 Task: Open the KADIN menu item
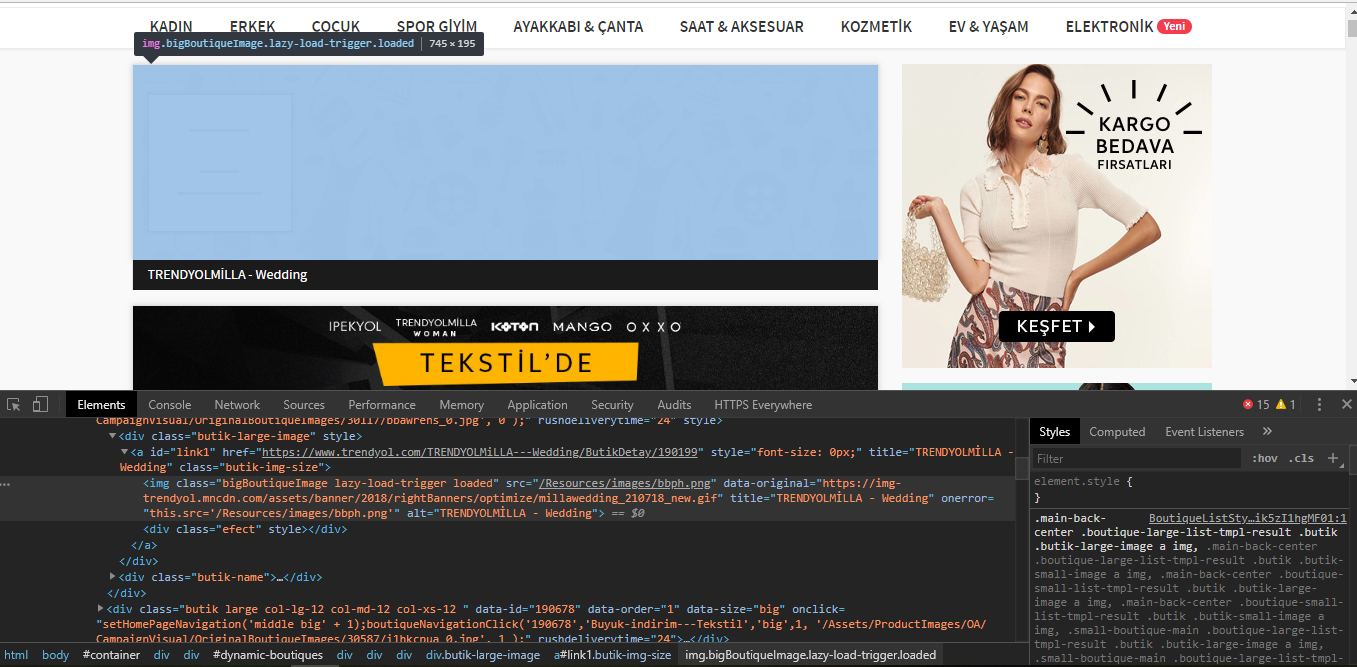pos(171,26)
